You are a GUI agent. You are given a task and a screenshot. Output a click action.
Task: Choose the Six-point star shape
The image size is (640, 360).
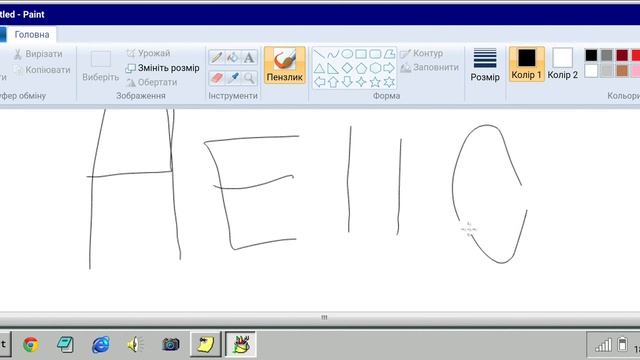(389, 82)
